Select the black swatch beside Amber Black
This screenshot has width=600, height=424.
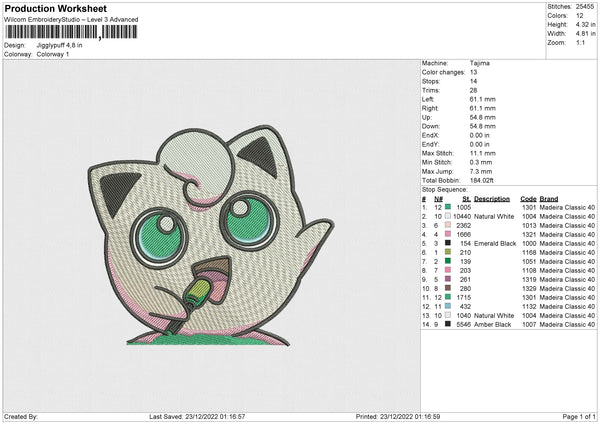(x=448, y=324)
